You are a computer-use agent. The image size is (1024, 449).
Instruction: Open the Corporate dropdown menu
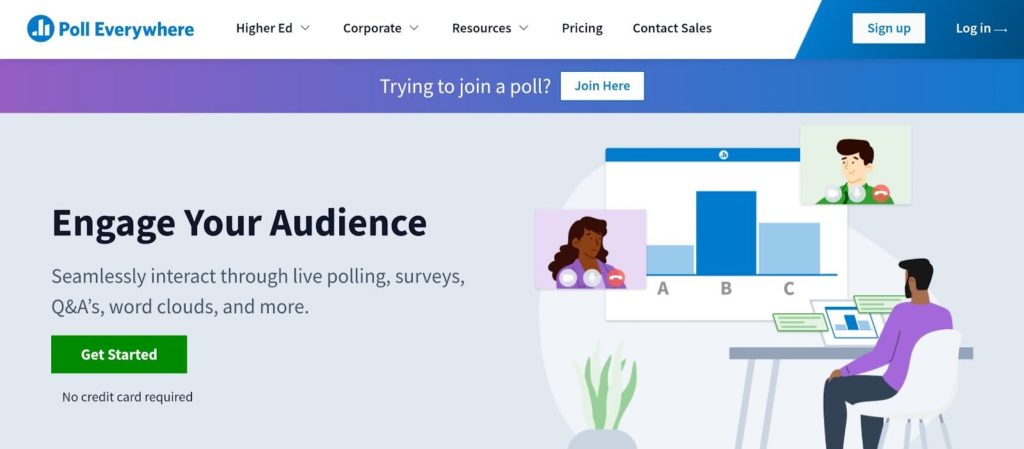coord(381,28)
